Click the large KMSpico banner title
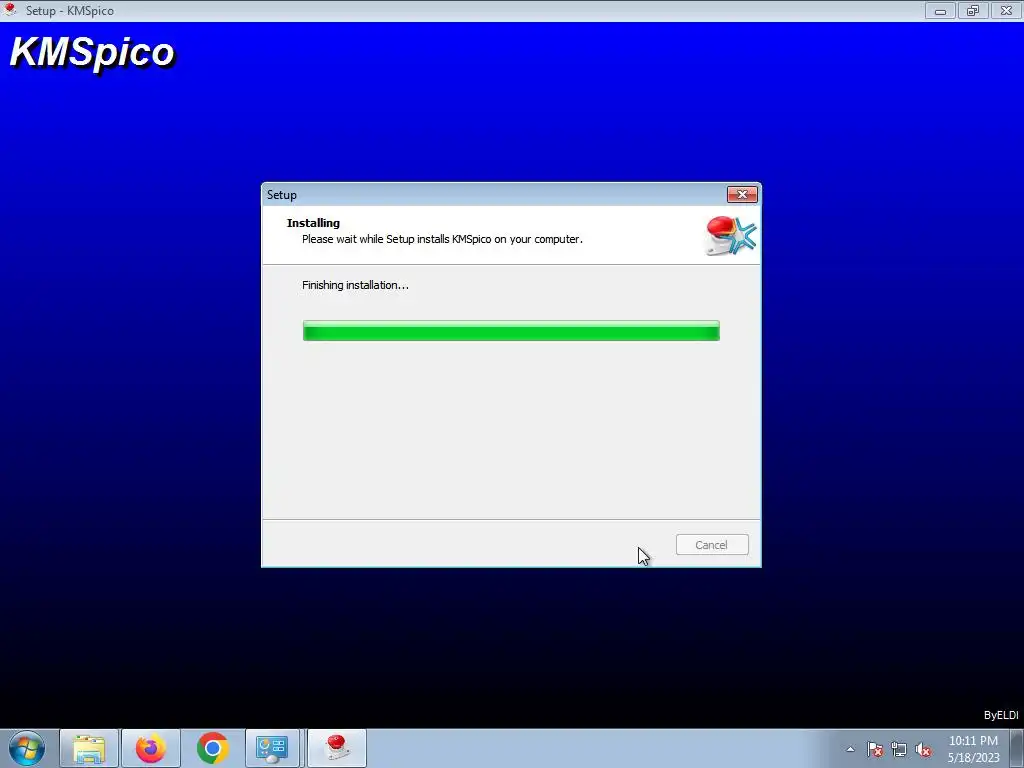The height and width of the screenshot is (768, 1024). coord(92,52)
